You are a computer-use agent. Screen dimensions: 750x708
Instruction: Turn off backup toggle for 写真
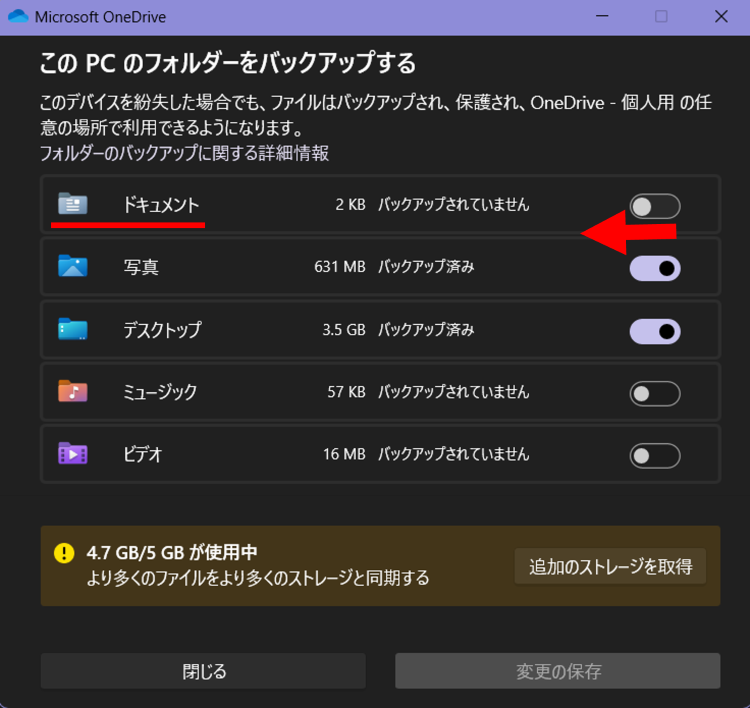point(655,268)
